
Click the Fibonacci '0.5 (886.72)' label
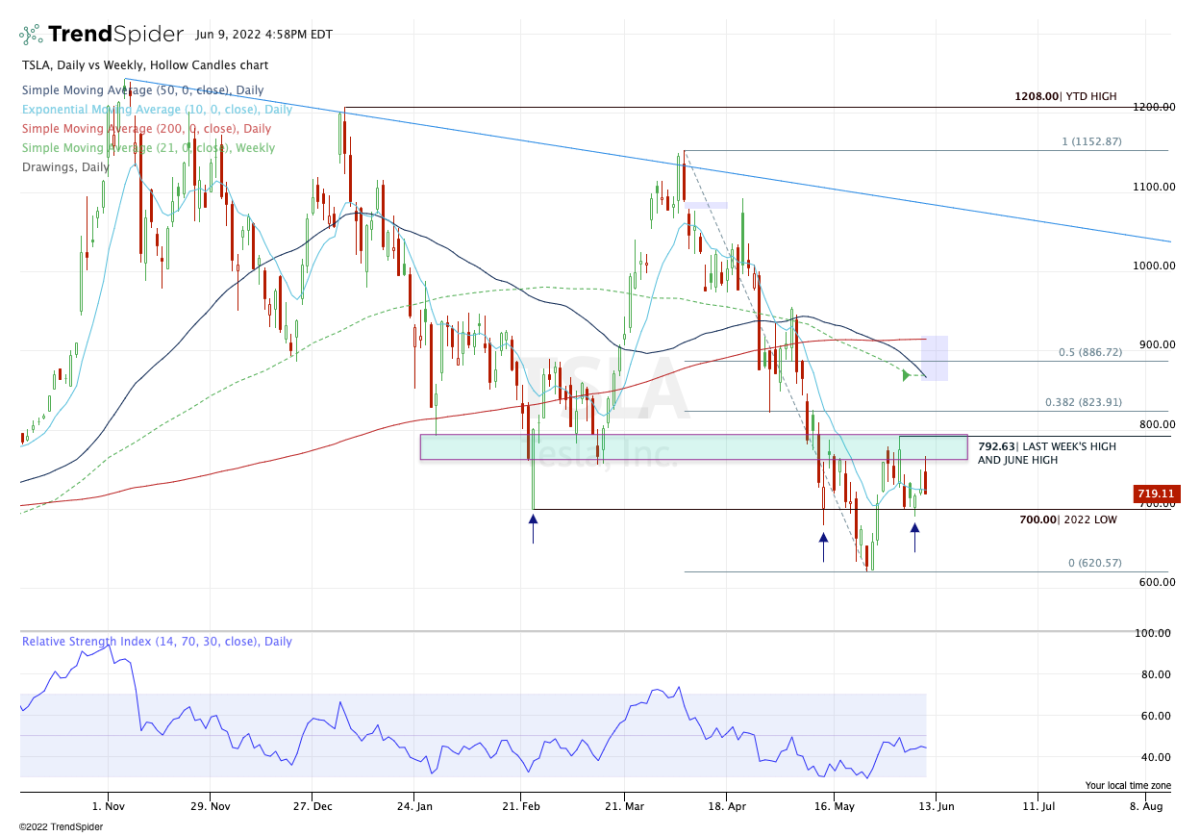(1090, 354)
